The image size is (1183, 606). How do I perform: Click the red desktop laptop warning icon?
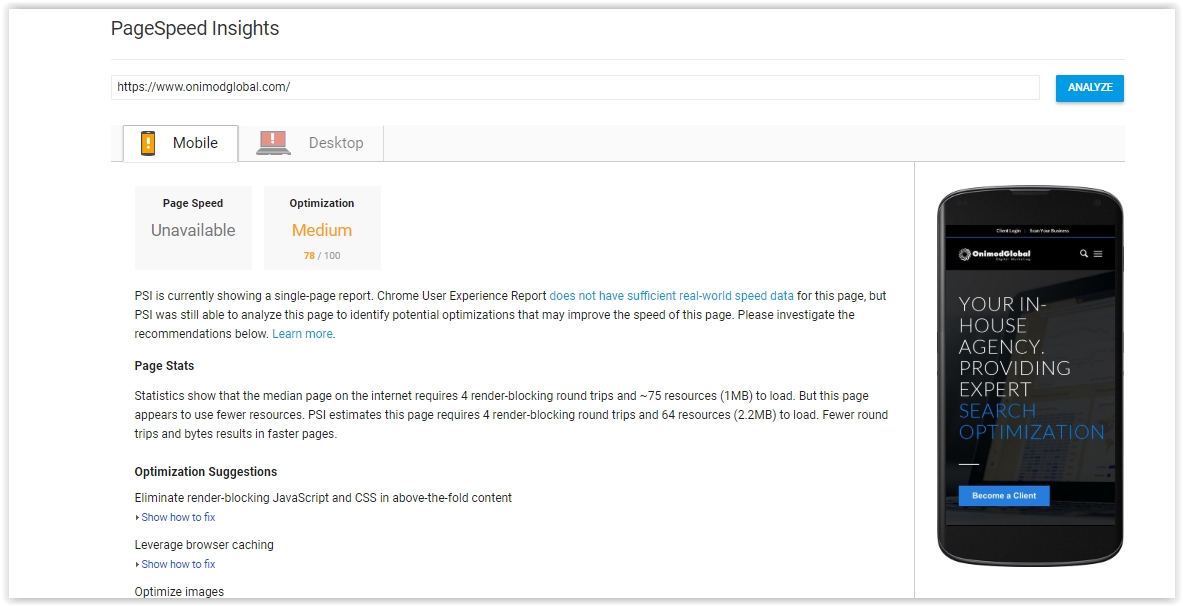point(273,143)
